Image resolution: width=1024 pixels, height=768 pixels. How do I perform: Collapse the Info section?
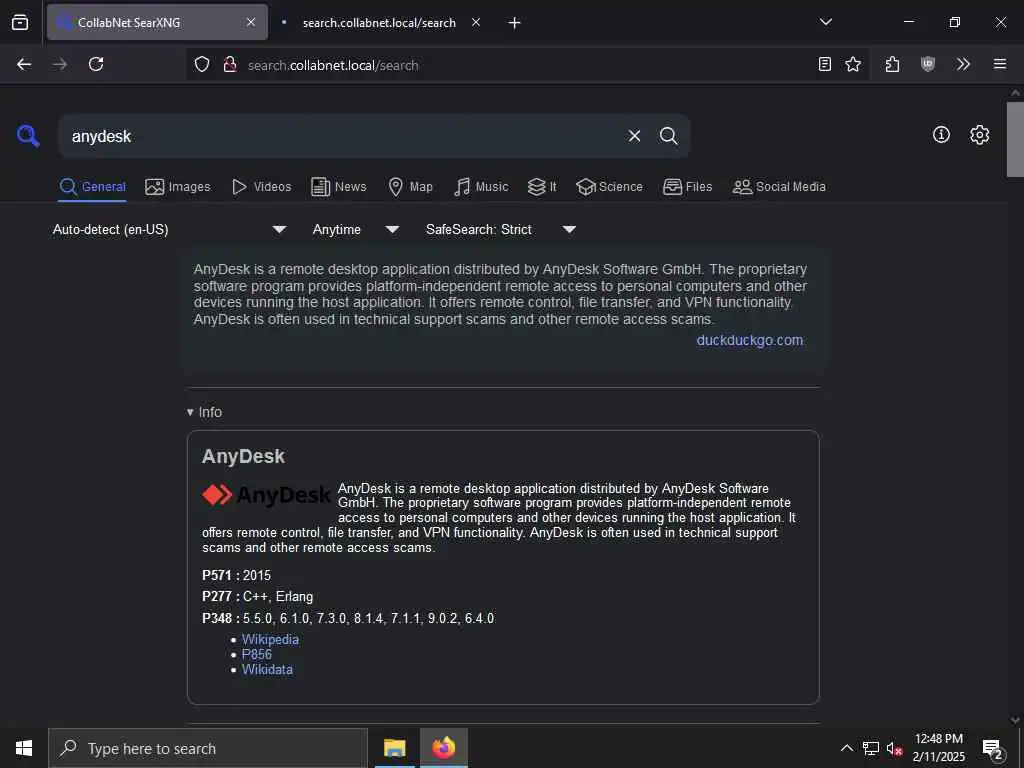coord(204,412)
